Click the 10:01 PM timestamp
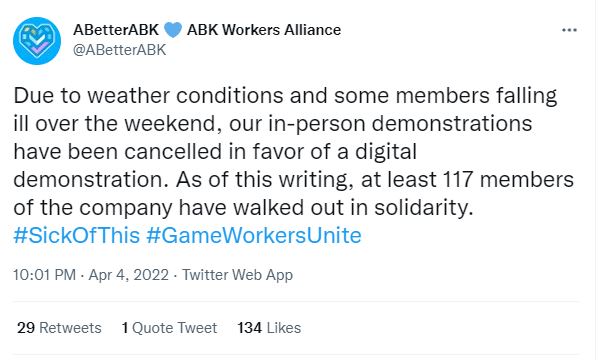The image size is (604, 360). pyautogui.click(x=44, y=275)
